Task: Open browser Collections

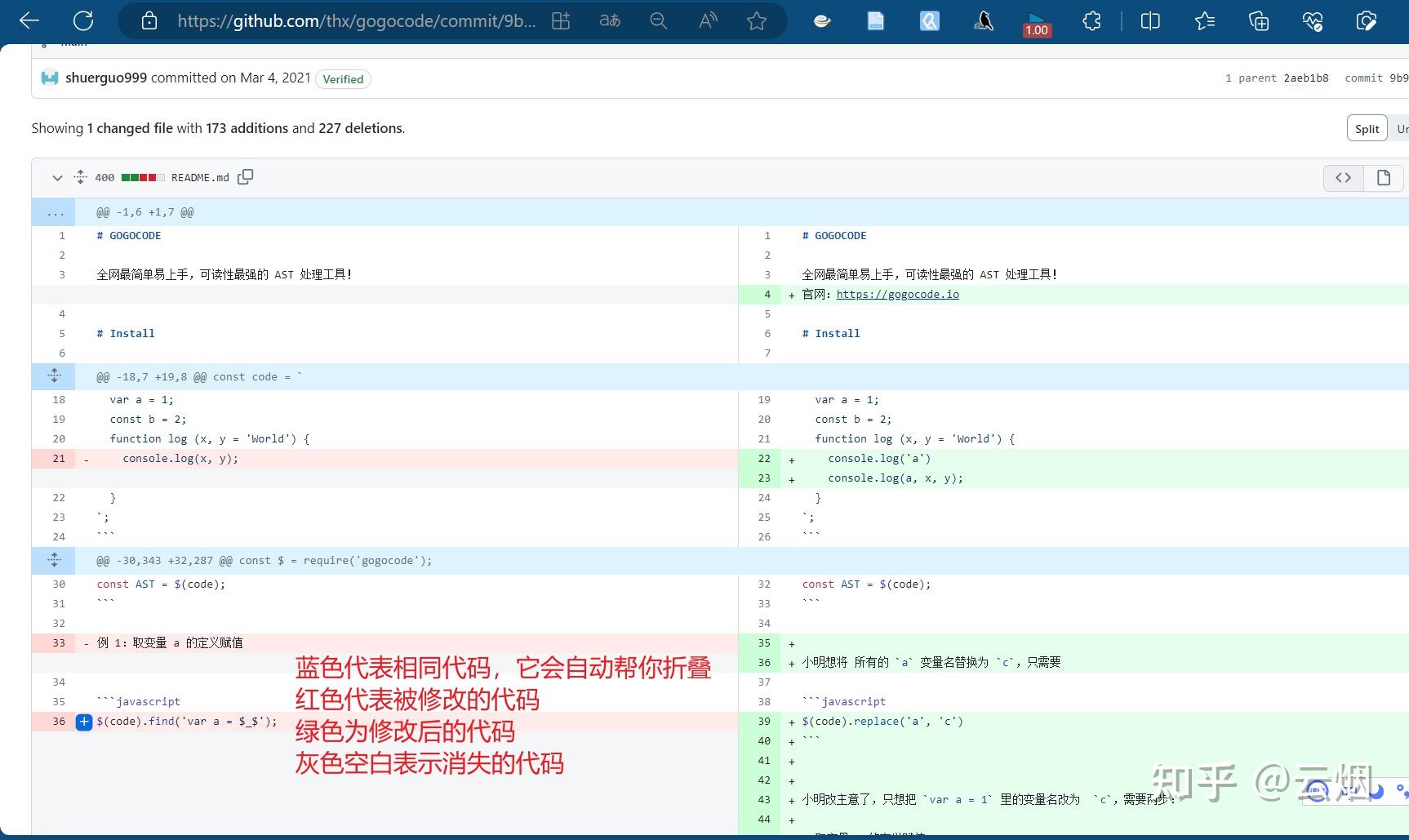Action: point(1259,21)
